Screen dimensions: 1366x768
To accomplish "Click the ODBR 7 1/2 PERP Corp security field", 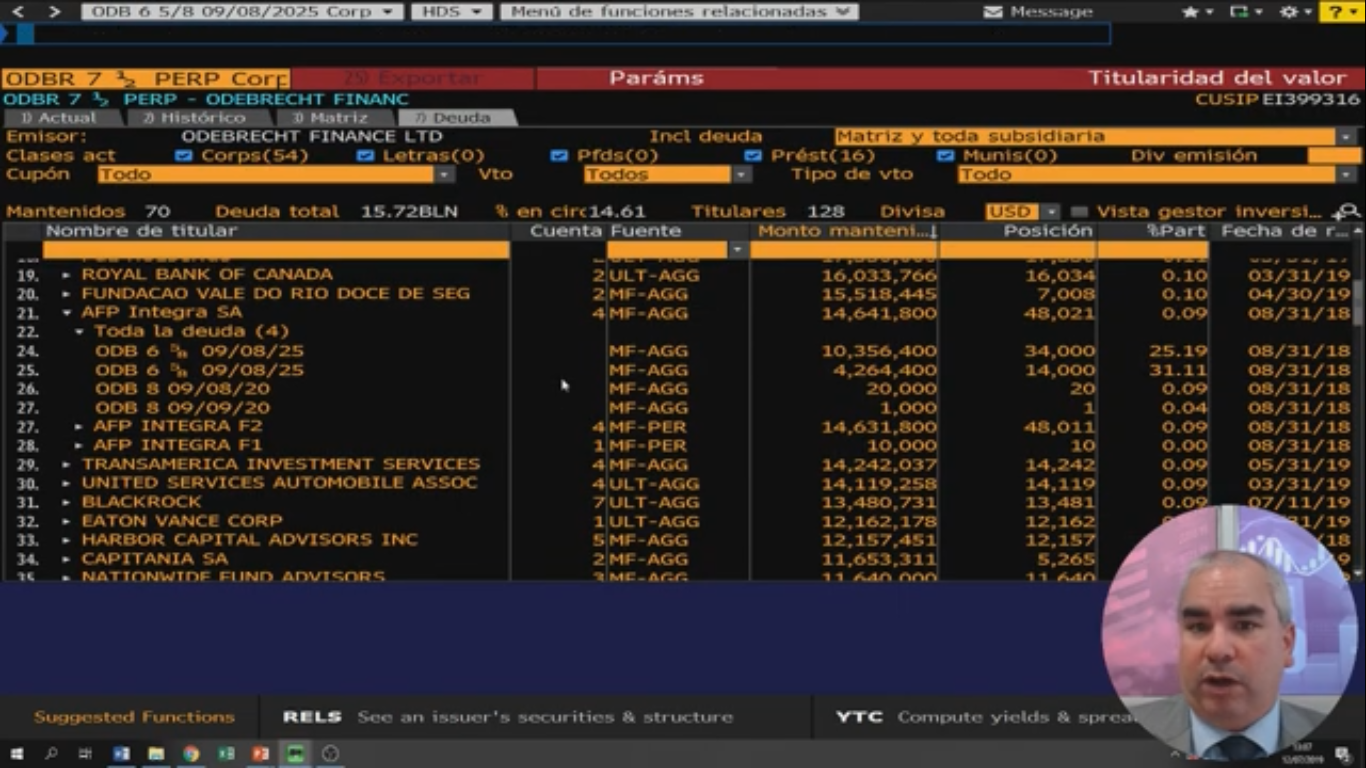I will click(x=146, y=79).
